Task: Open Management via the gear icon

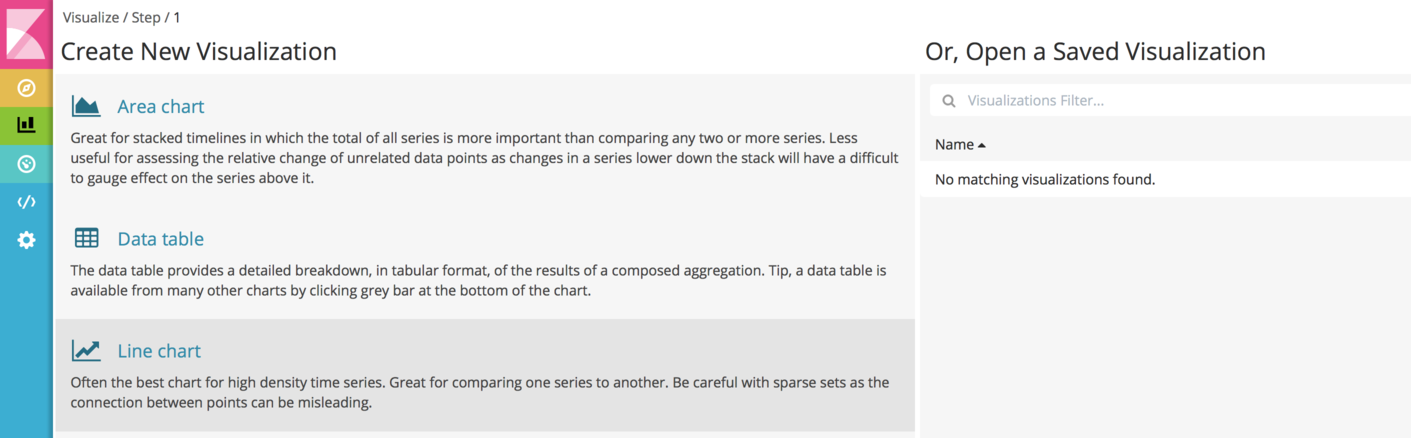Action: point(26,240)
